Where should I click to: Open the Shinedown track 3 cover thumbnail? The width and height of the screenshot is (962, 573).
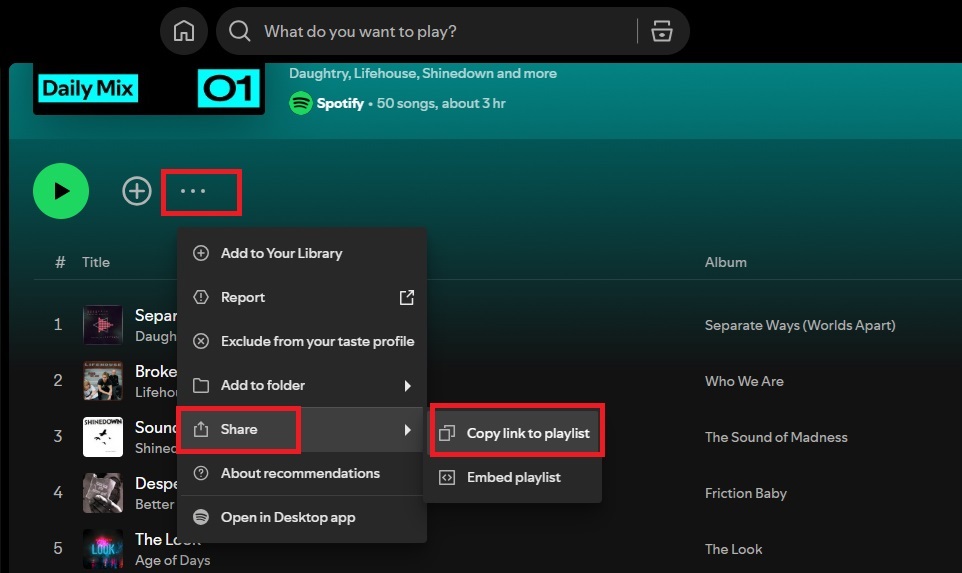pyautogui.click(x=102, y=437)
